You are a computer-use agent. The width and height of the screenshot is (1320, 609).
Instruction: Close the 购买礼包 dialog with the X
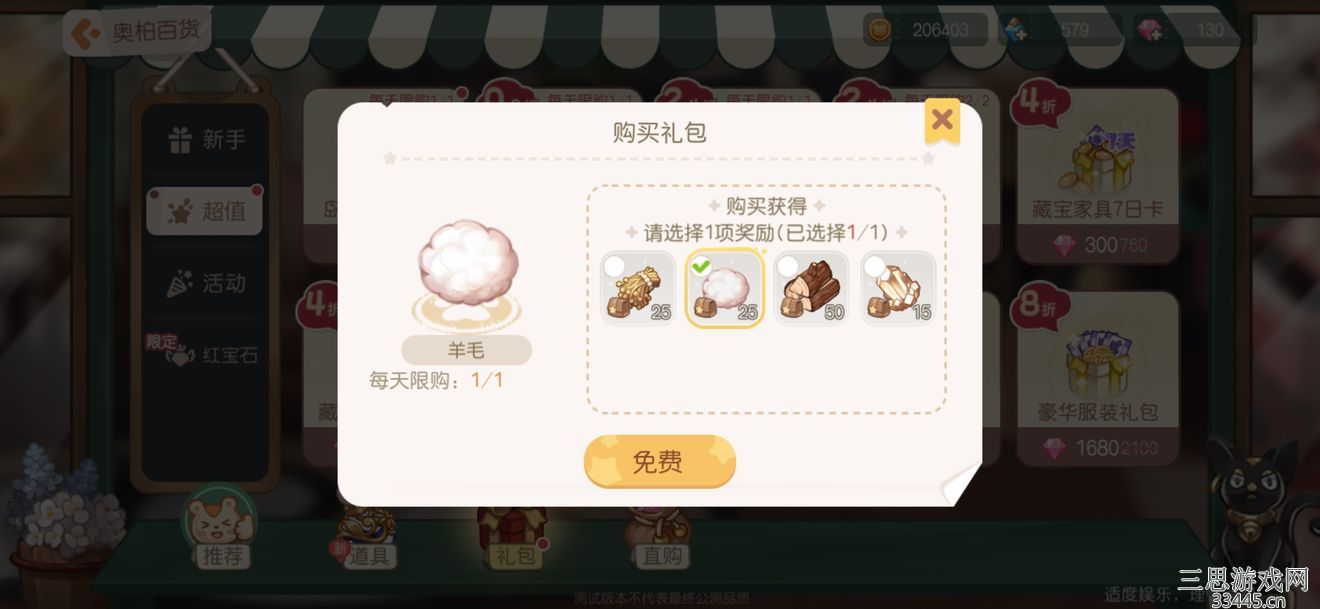tap(942, 121)
